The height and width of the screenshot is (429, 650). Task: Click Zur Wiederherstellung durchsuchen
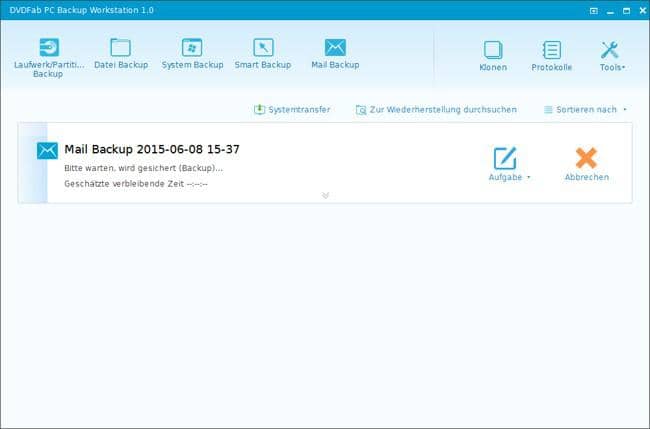coord(436,109)
